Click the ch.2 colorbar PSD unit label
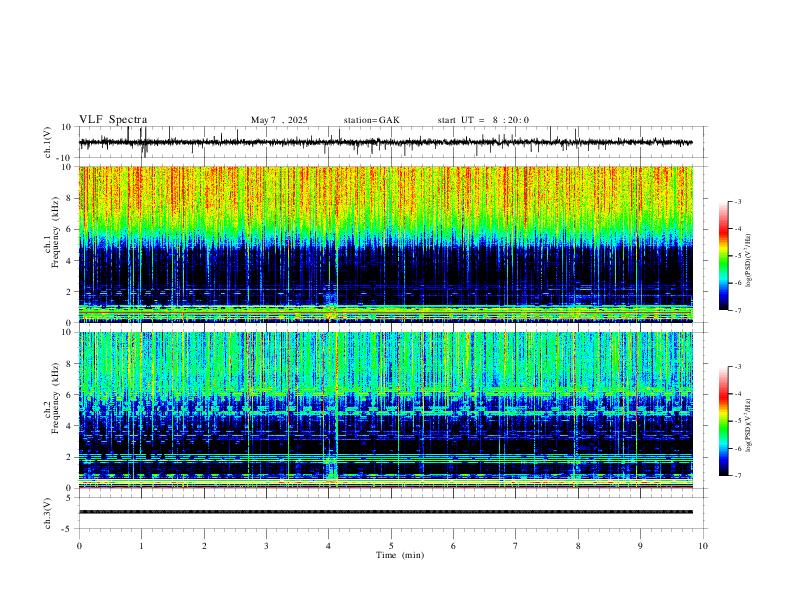The height and width of the screenshot is (612, 792). click(748, 425)
